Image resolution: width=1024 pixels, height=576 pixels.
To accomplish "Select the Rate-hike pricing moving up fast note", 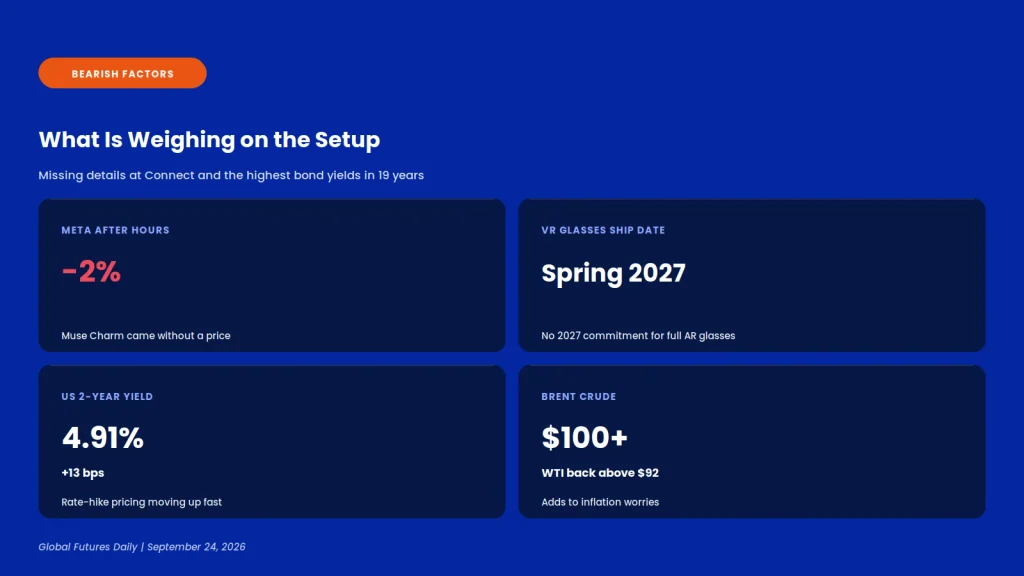I will click(x=142, y=502).
